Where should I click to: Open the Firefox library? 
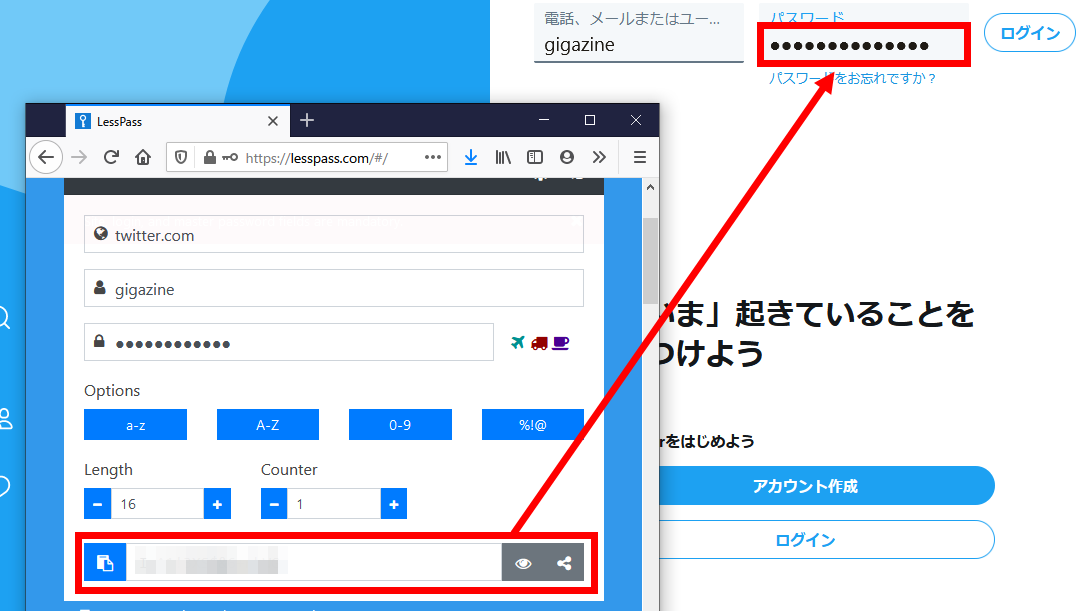coord(503,157)
